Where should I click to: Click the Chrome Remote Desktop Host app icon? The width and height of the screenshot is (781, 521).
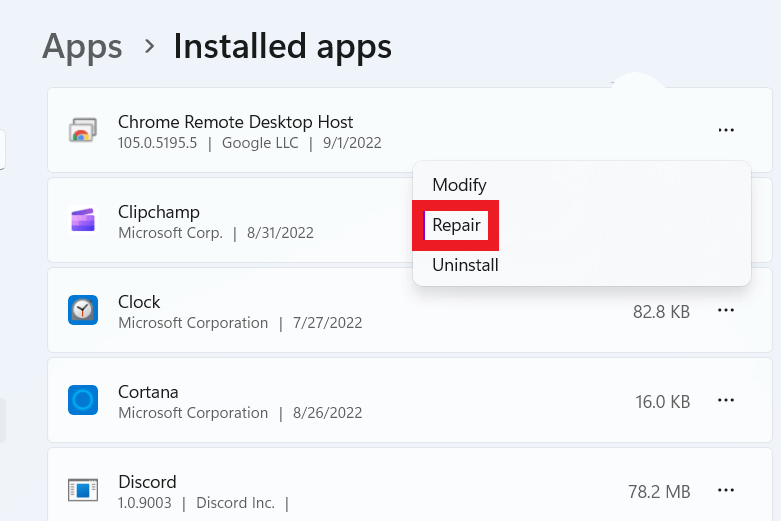point(83,130)
